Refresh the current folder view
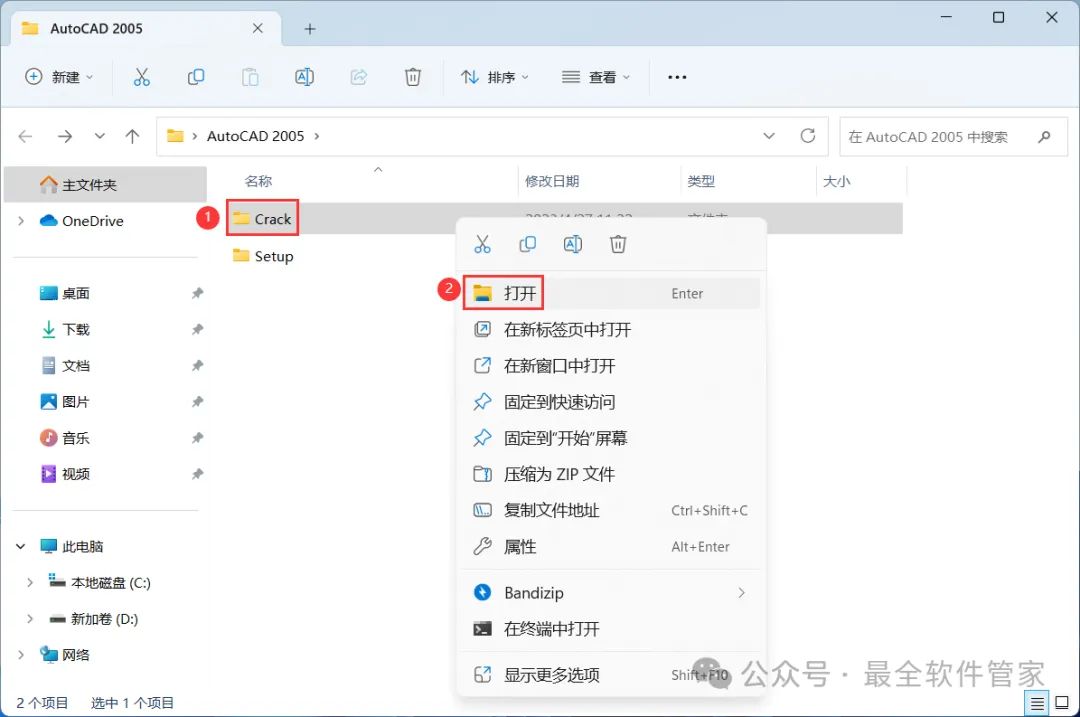This screenshot has height=717, width=1080. coord(808,136)
